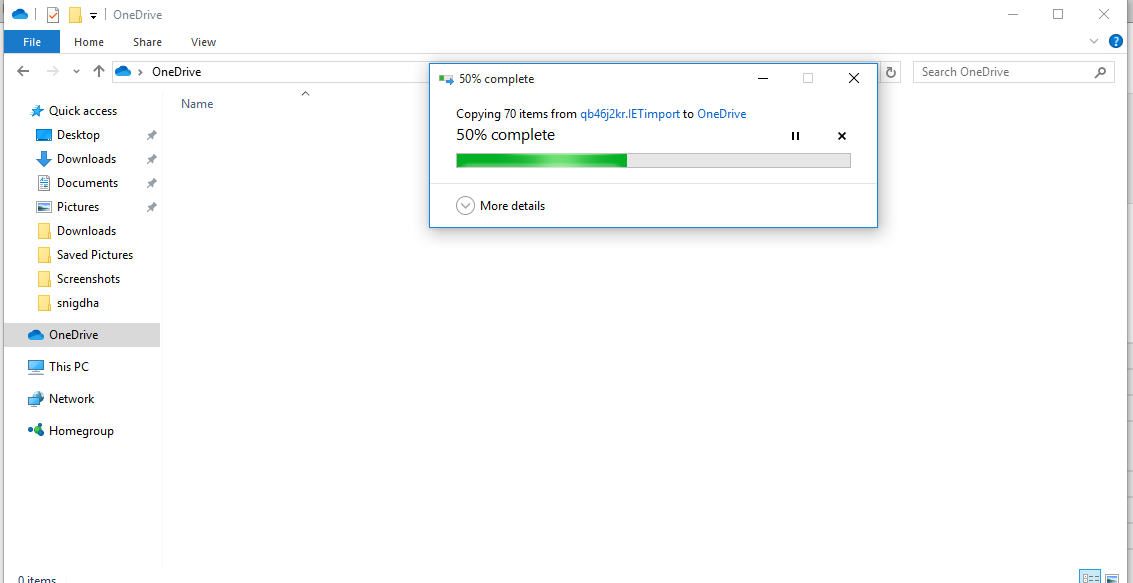Click the Pictures landscape icon
1133x583 pixels.
(x=44, y=207)
